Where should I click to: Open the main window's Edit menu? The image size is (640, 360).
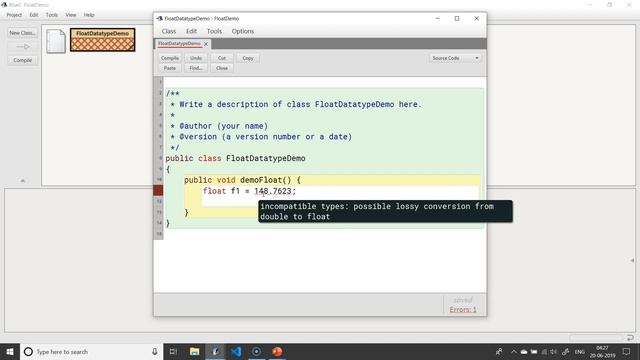(33, 15)
